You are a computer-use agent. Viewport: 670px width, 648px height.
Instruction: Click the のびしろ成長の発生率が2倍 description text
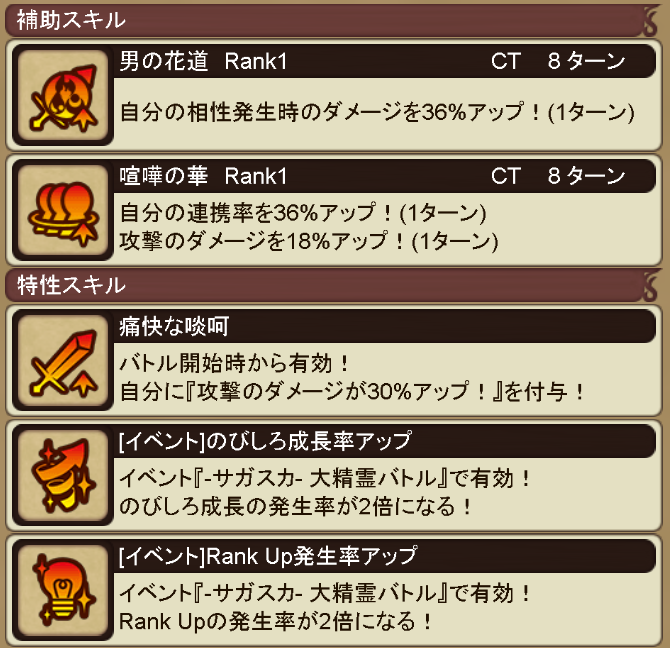point(295,506)
